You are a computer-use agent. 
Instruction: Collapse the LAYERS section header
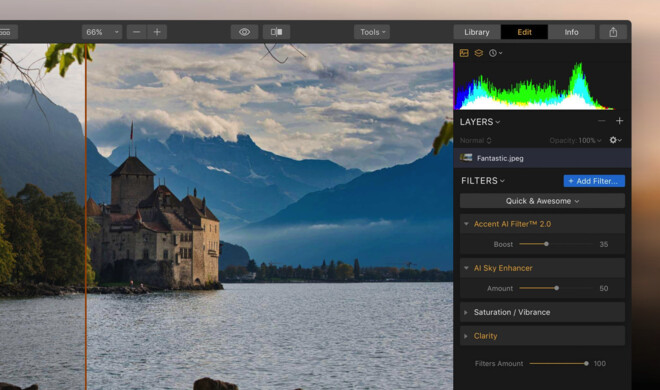coord(480,122)
